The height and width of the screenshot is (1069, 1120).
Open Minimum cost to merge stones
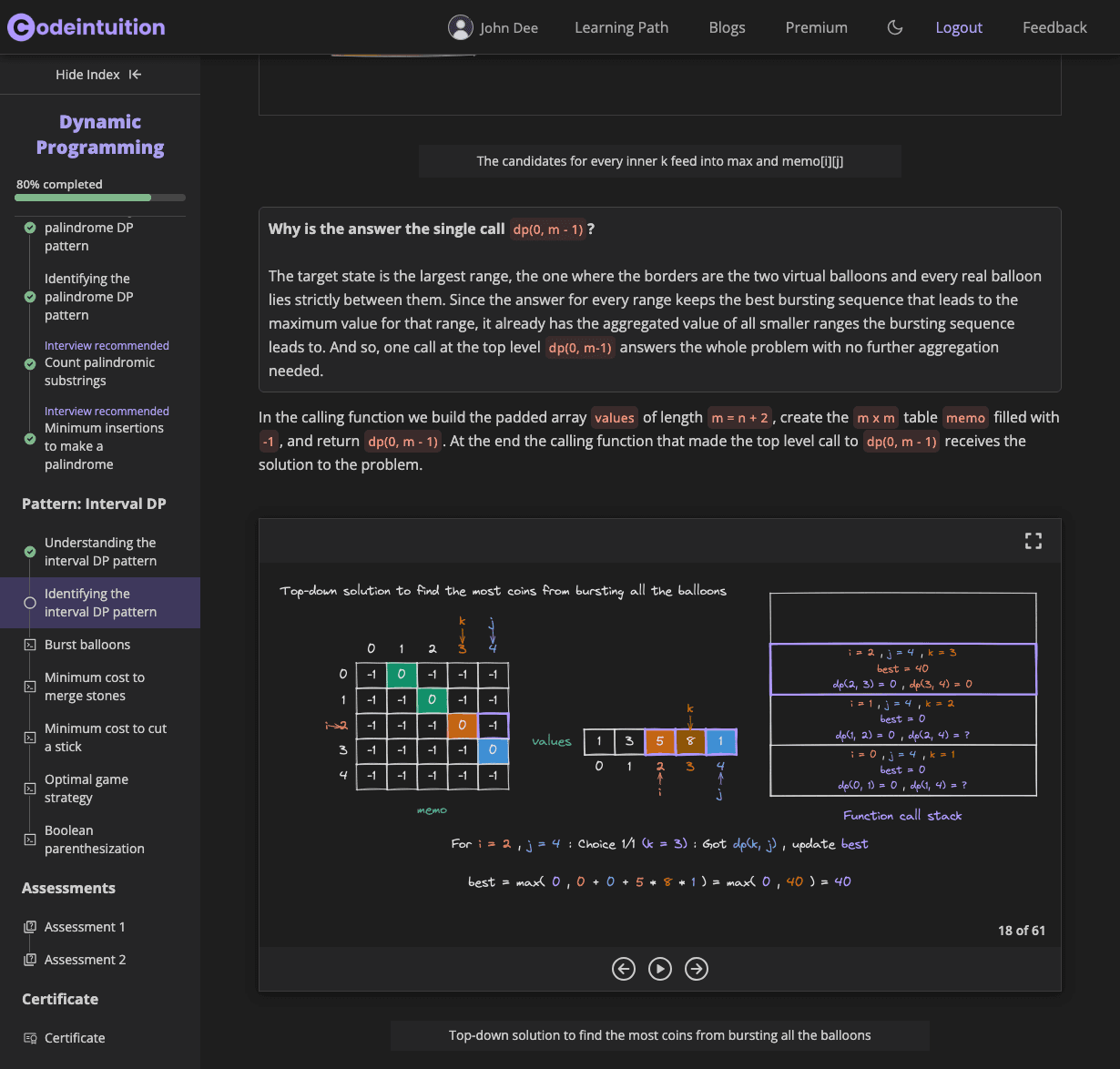[x=95, y=687]
